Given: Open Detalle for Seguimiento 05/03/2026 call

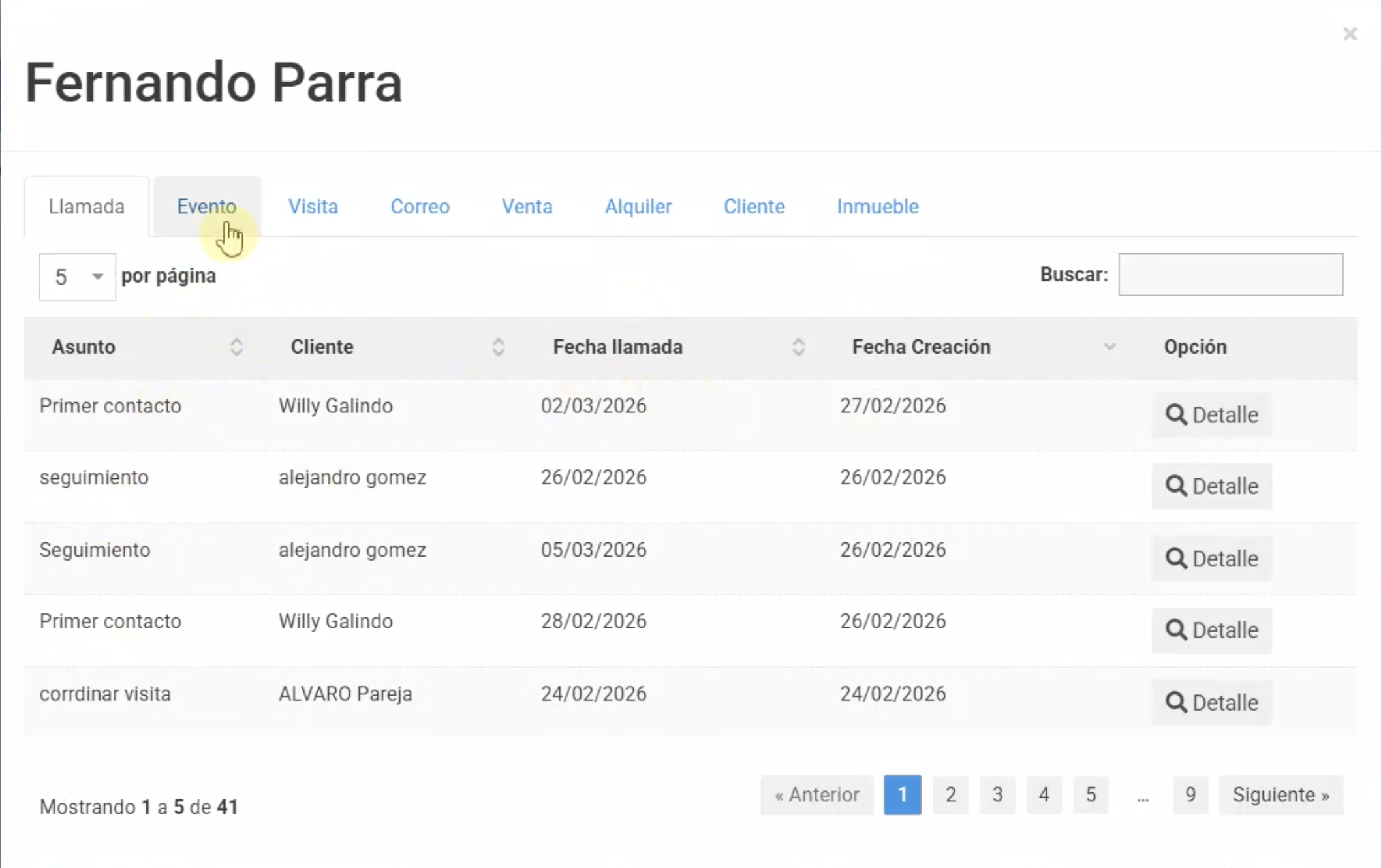Looking at the screenshot, I should click(1211, 559).
